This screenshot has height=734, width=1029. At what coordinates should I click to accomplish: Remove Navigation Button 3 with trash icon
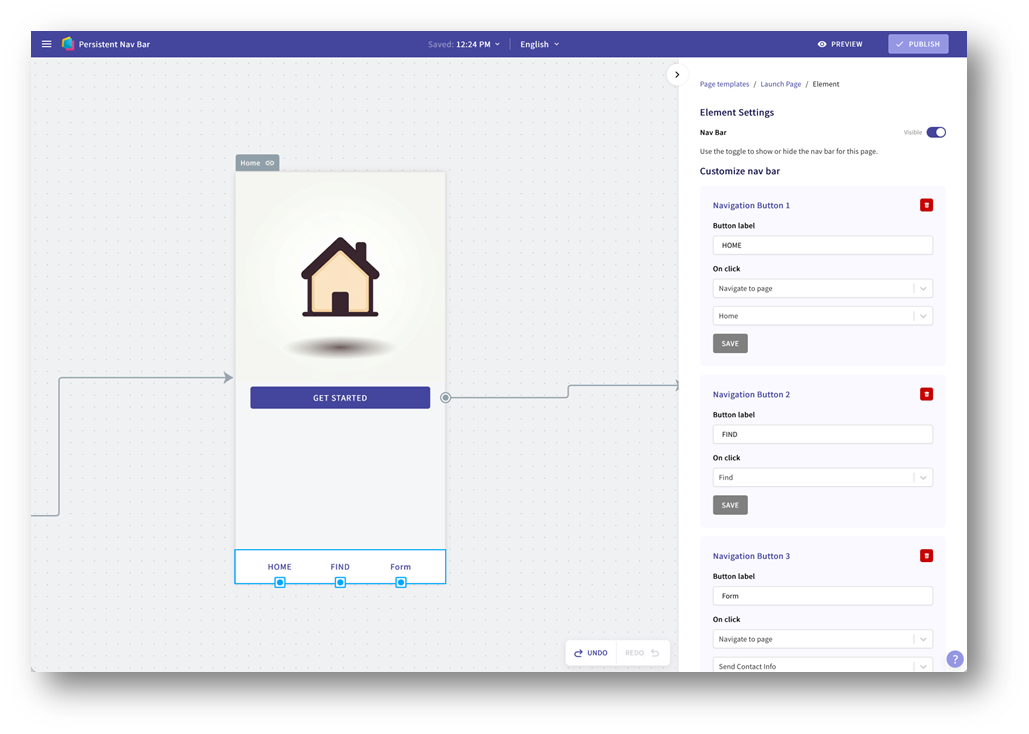[926, 556]
